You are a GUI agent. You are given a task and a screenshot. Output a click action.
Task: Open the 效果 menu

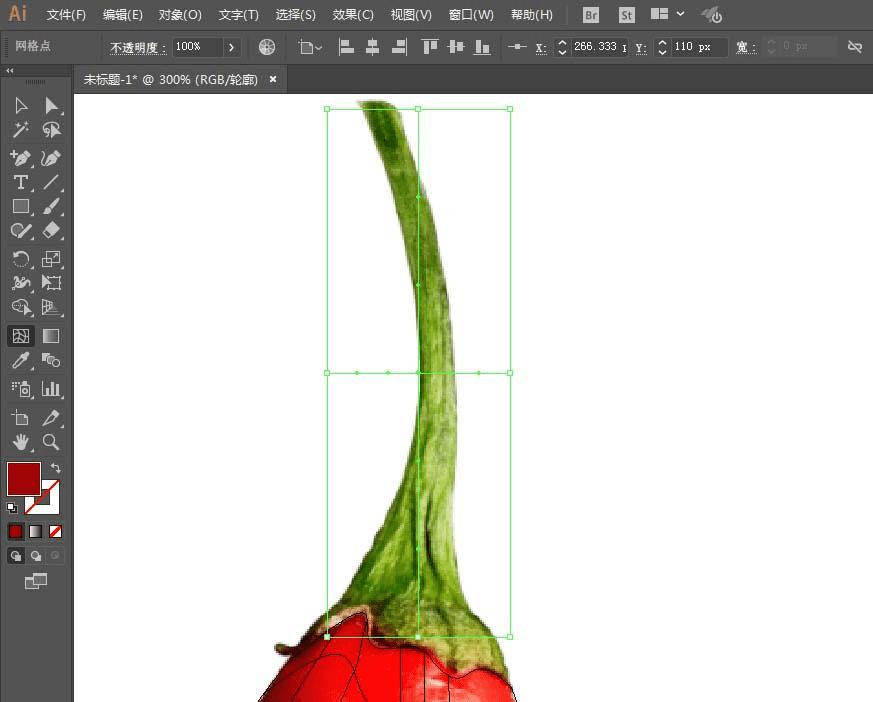(352, 14)
